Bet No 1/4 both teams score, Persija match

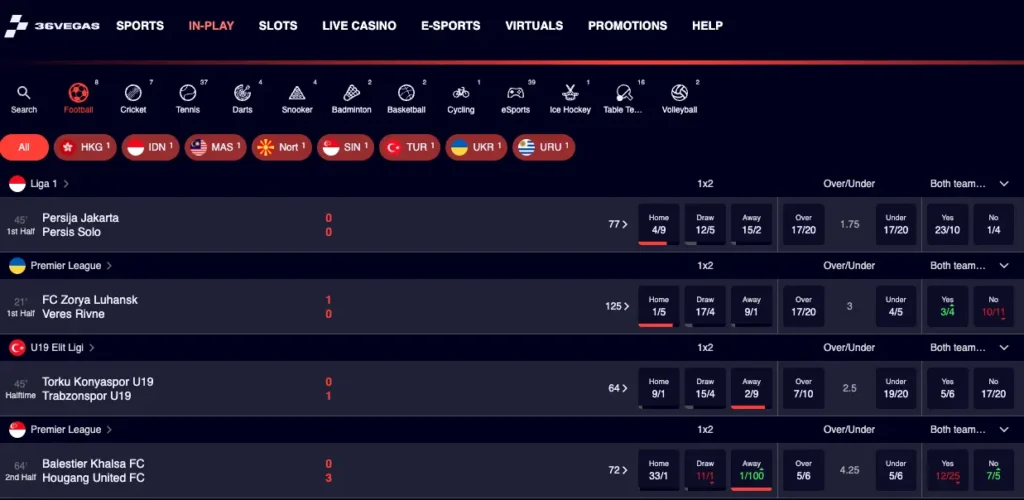pyautogui.click(x=994, y=225)
